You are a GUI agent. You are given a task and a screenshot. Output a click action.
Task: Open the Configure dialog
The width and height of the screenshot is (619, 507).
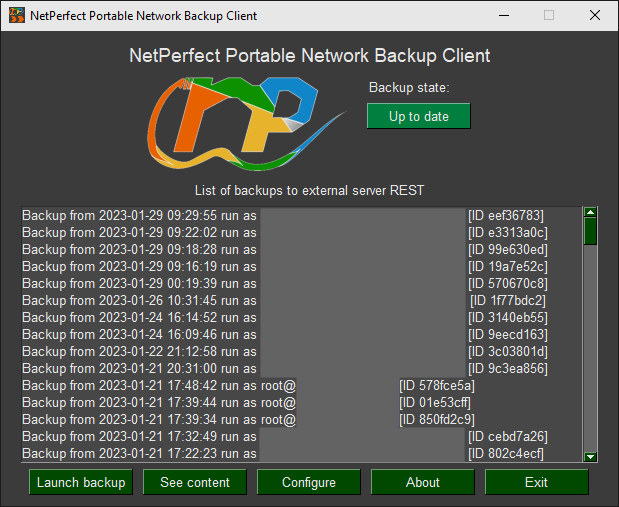pos(309,482)
